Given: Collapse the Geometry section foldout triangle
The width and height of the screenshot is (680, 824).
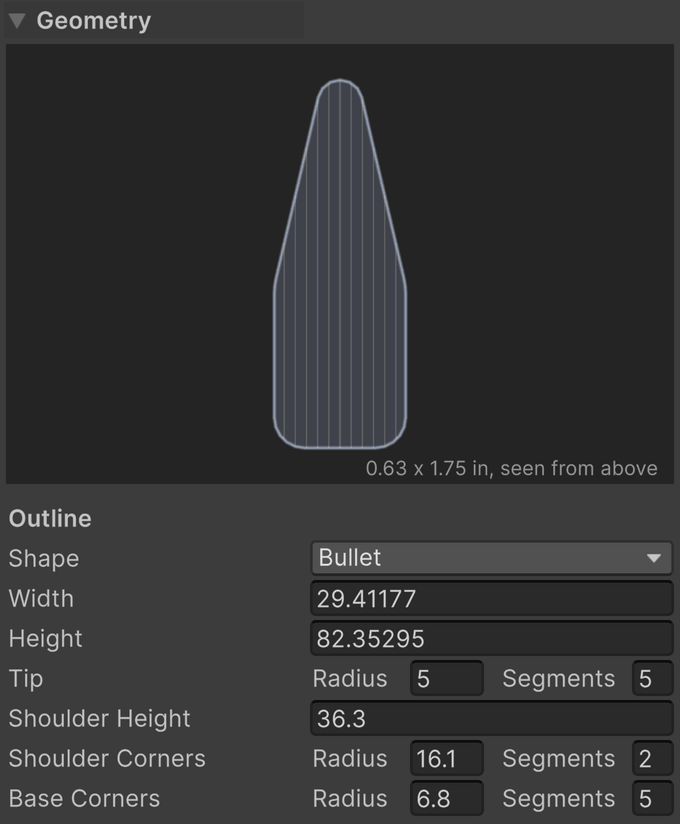Looking at the screenshot, I should pos(17,21).
